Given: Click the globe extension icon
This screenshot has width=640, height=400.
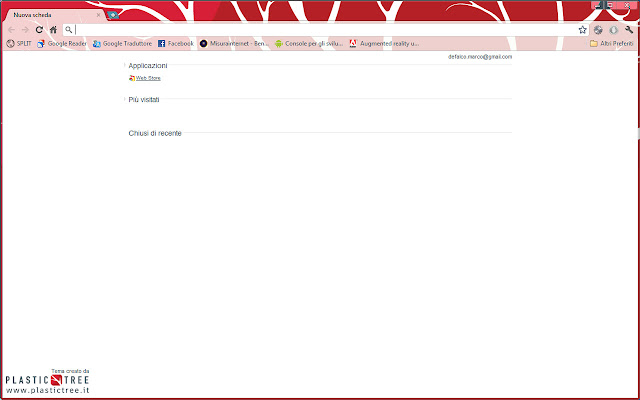Looking at the screenshot, I should point(598,30).
